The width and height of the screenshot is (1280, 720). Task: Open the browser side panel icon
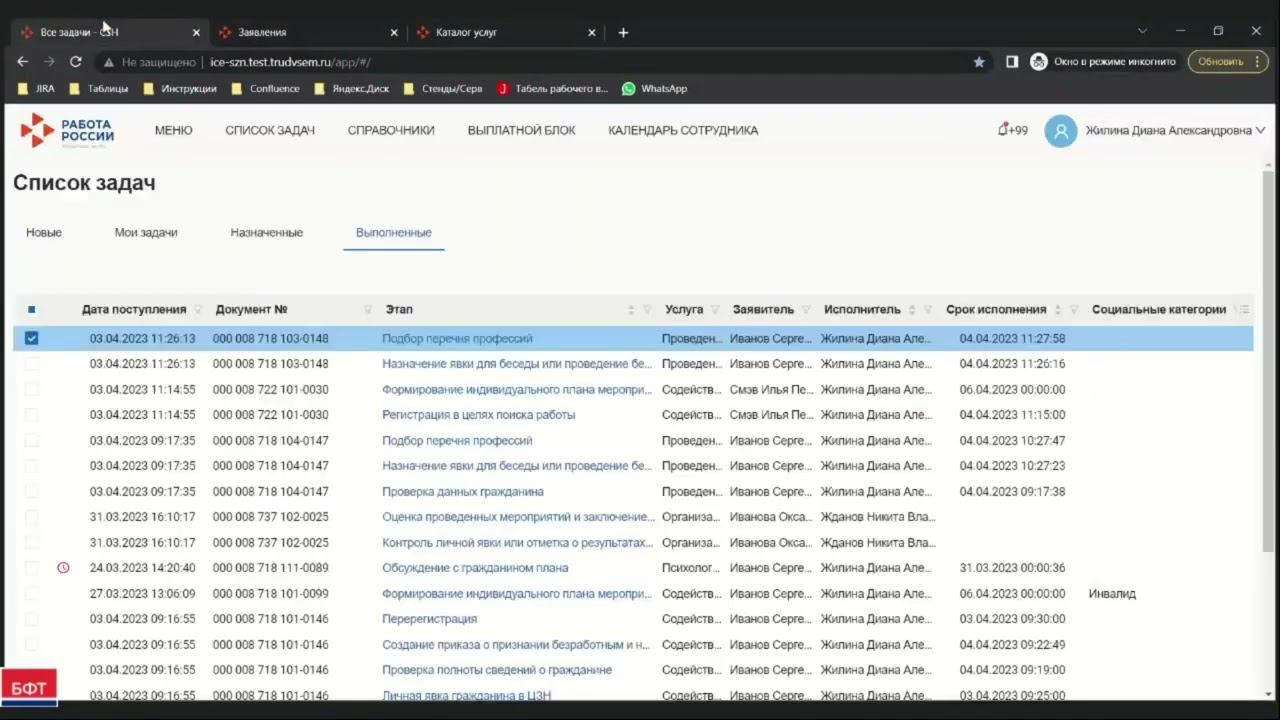click(1012, 61)
